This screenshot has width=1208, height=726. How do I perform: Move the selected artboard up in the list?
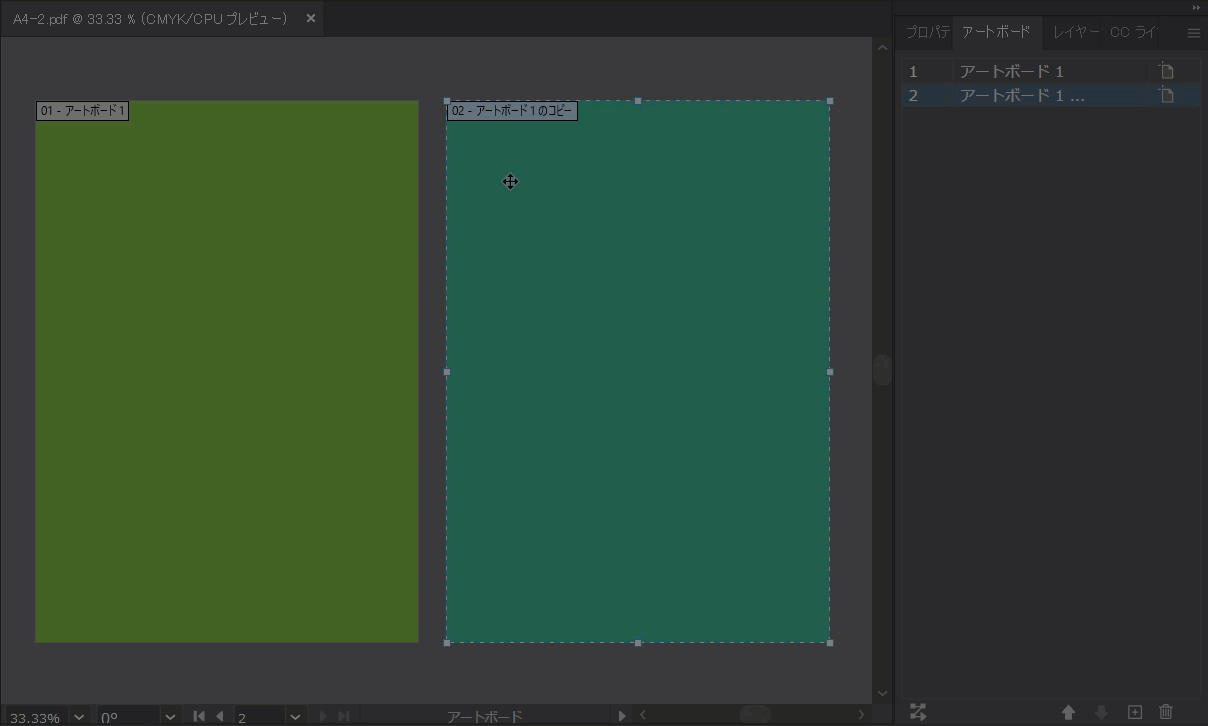point(1070,712)
